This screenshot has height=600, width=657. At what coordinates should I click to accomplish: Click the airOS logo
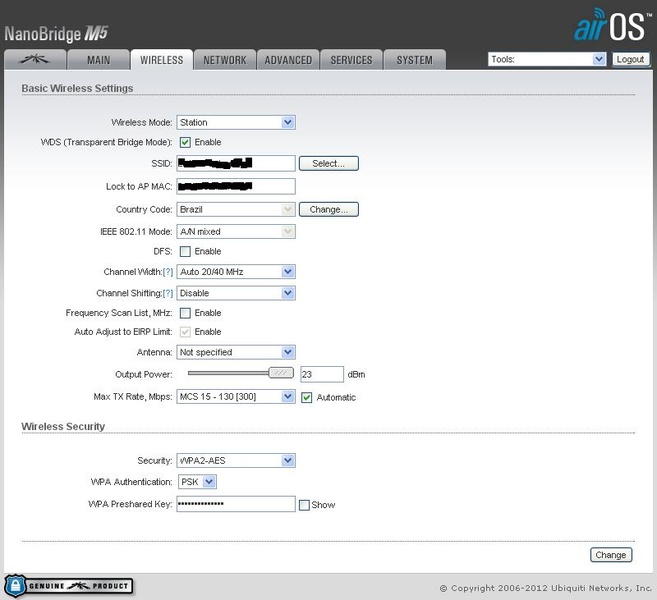tap(612, 24)
